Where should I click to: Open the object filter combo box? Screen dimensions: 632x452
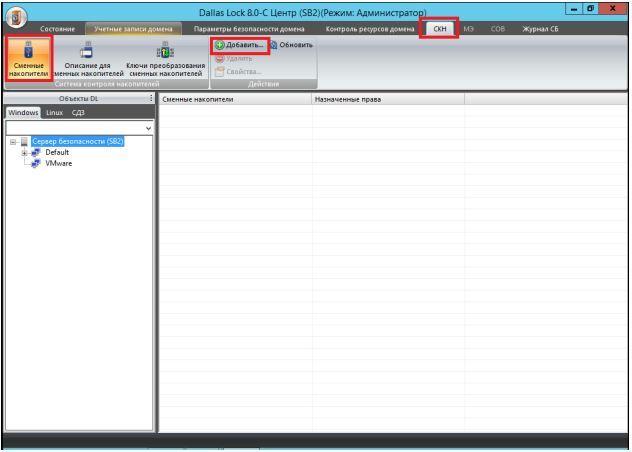point(79,128)
